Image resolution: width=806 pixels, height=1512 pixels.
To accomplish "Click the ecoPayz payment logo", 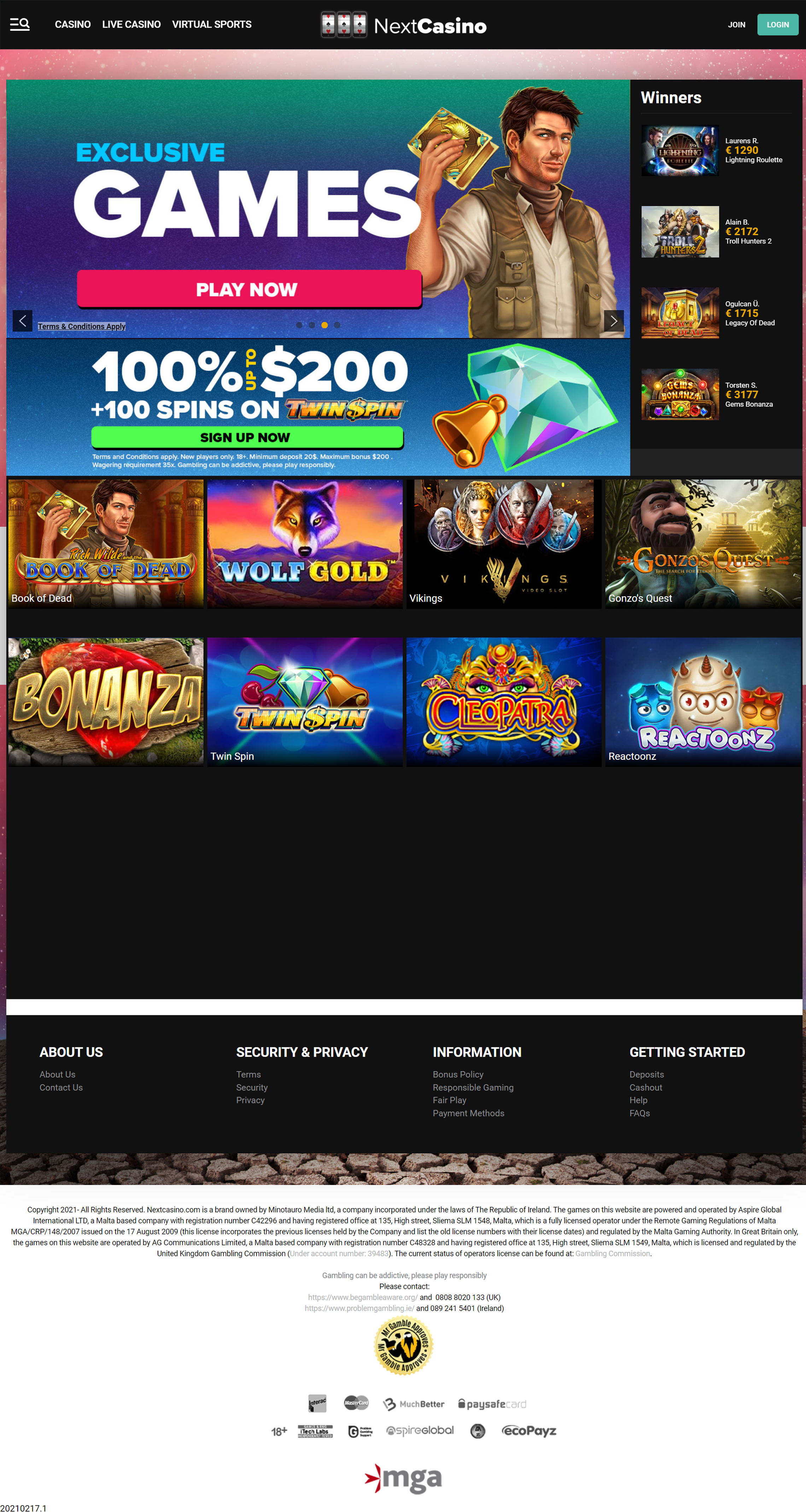I will [528, 1431].
